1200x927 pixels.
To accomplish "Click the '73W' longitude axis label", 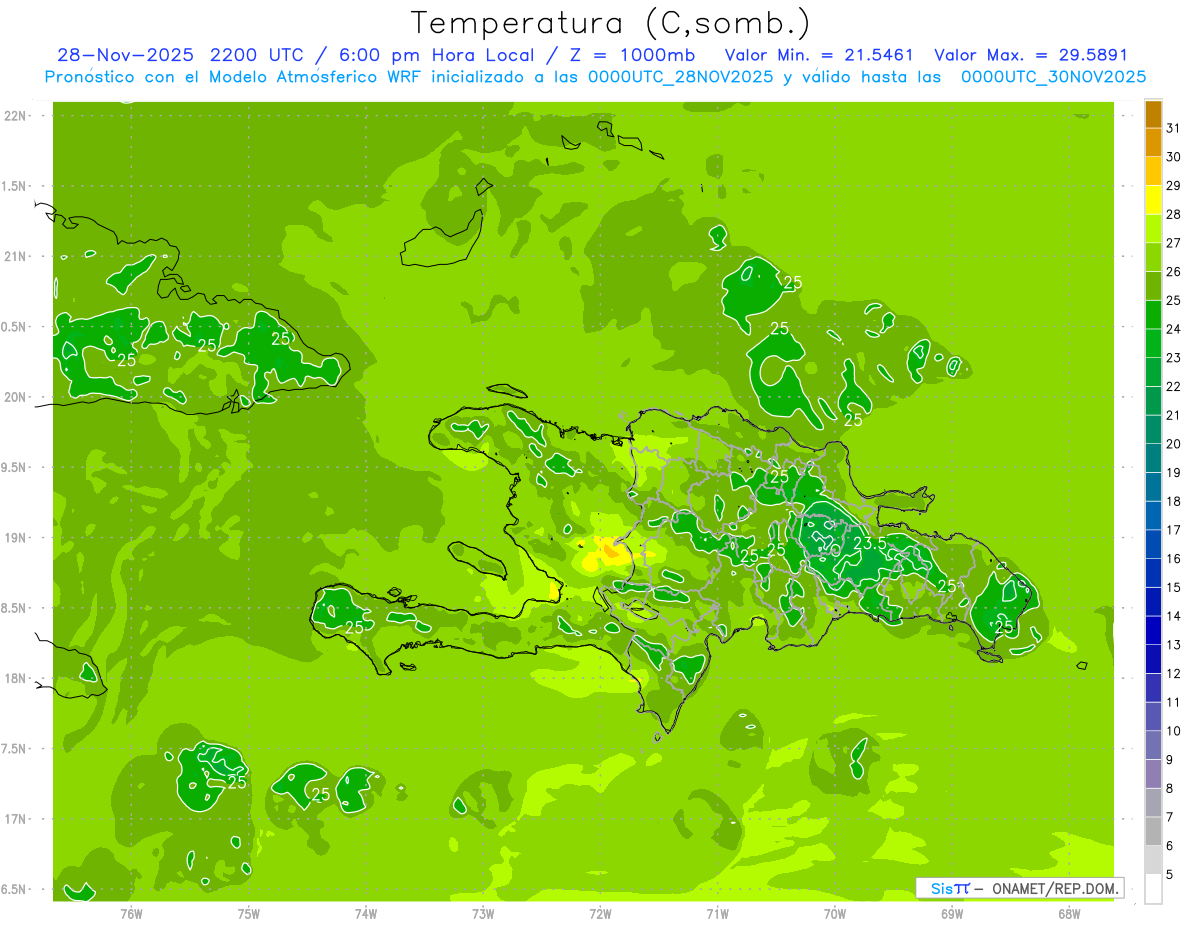I will click(483, 914).
